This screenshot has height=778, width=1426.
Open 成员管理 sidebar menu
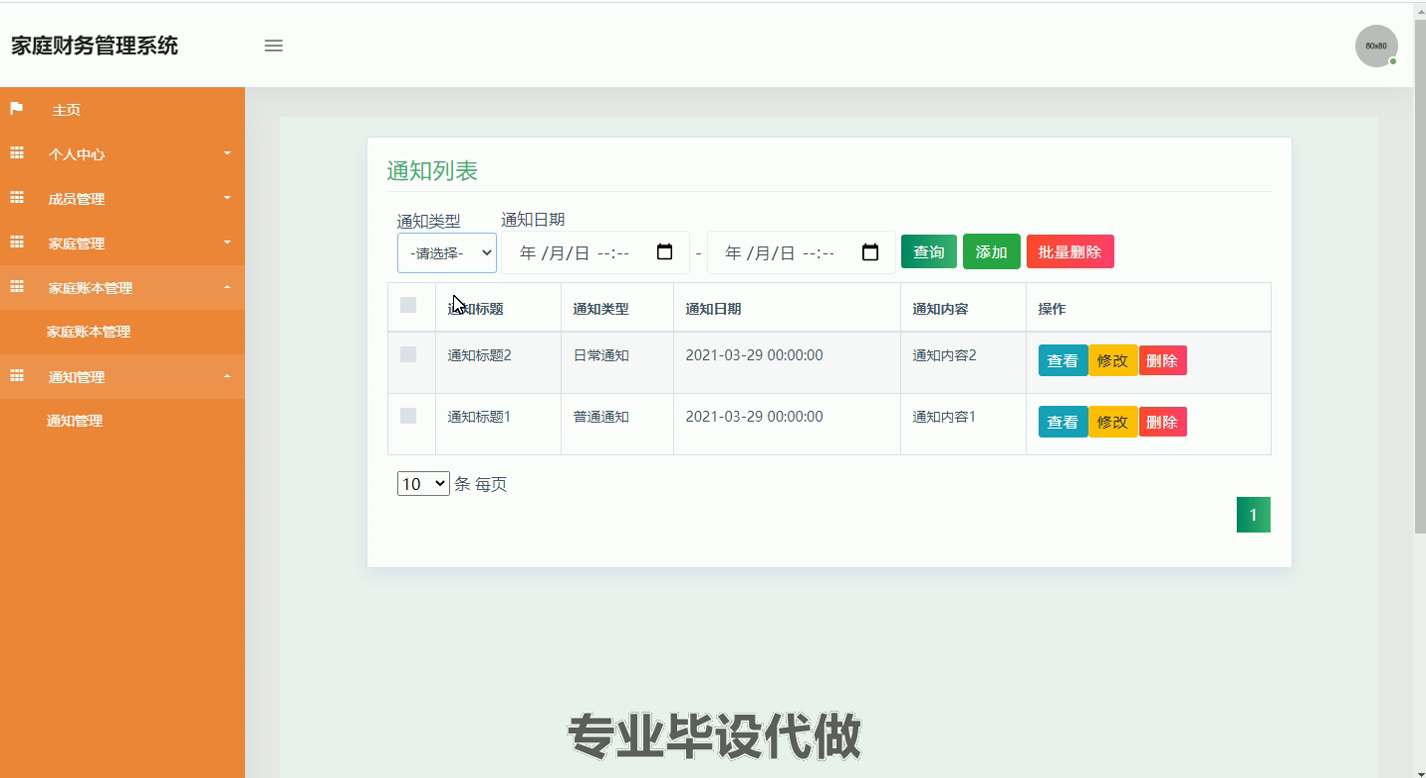coord(122,198)
